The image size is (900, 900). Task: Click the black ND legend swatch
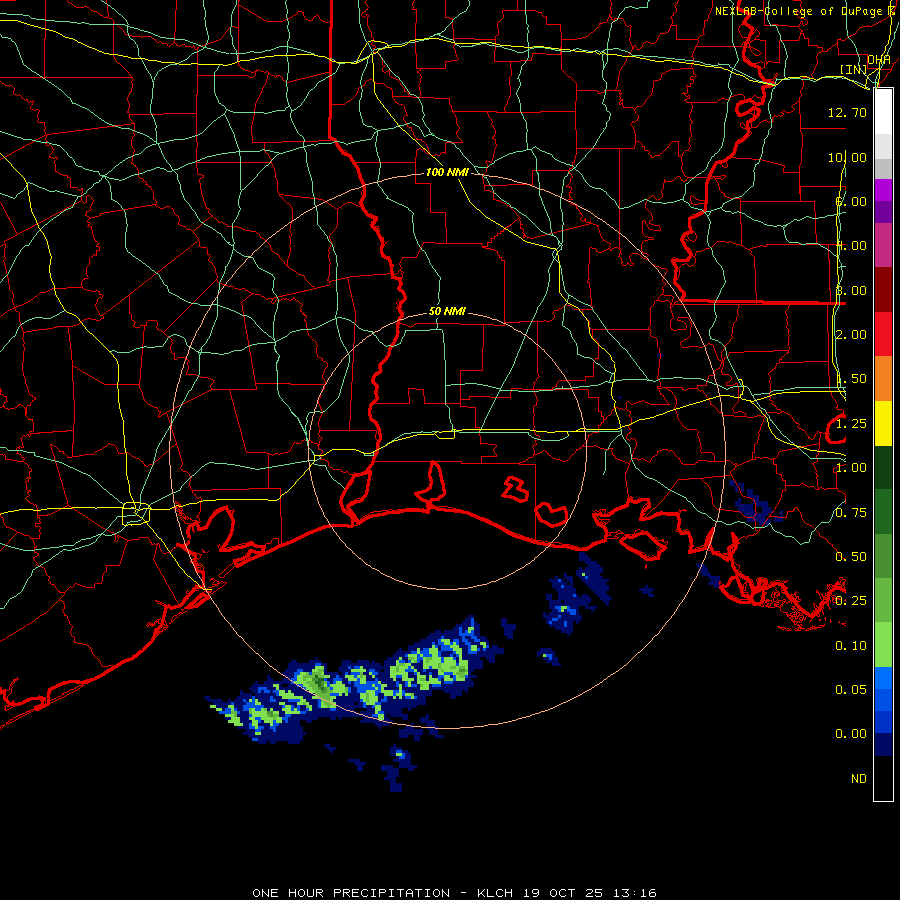pos(883,778)
